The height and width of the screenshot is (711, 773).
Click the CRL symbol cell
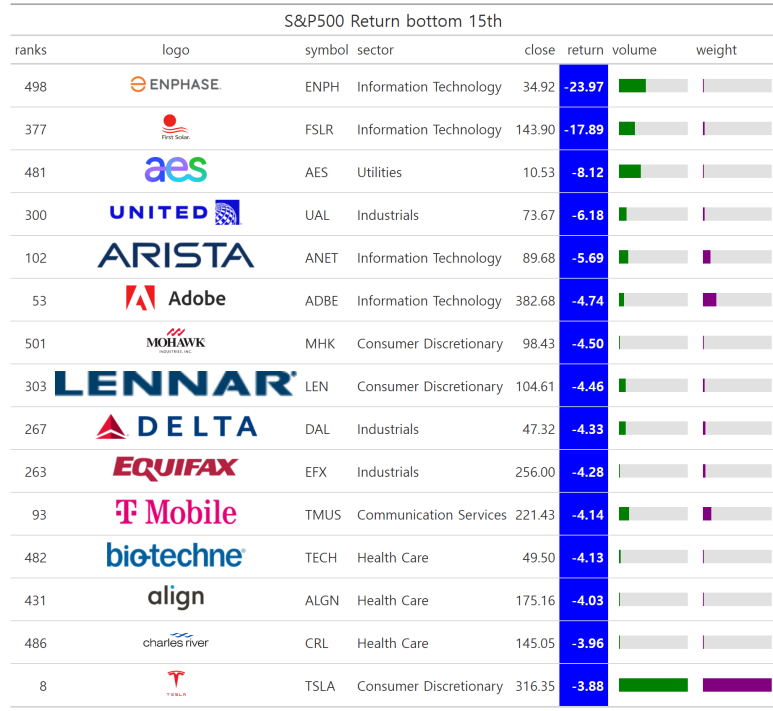(x=316, y=643)
